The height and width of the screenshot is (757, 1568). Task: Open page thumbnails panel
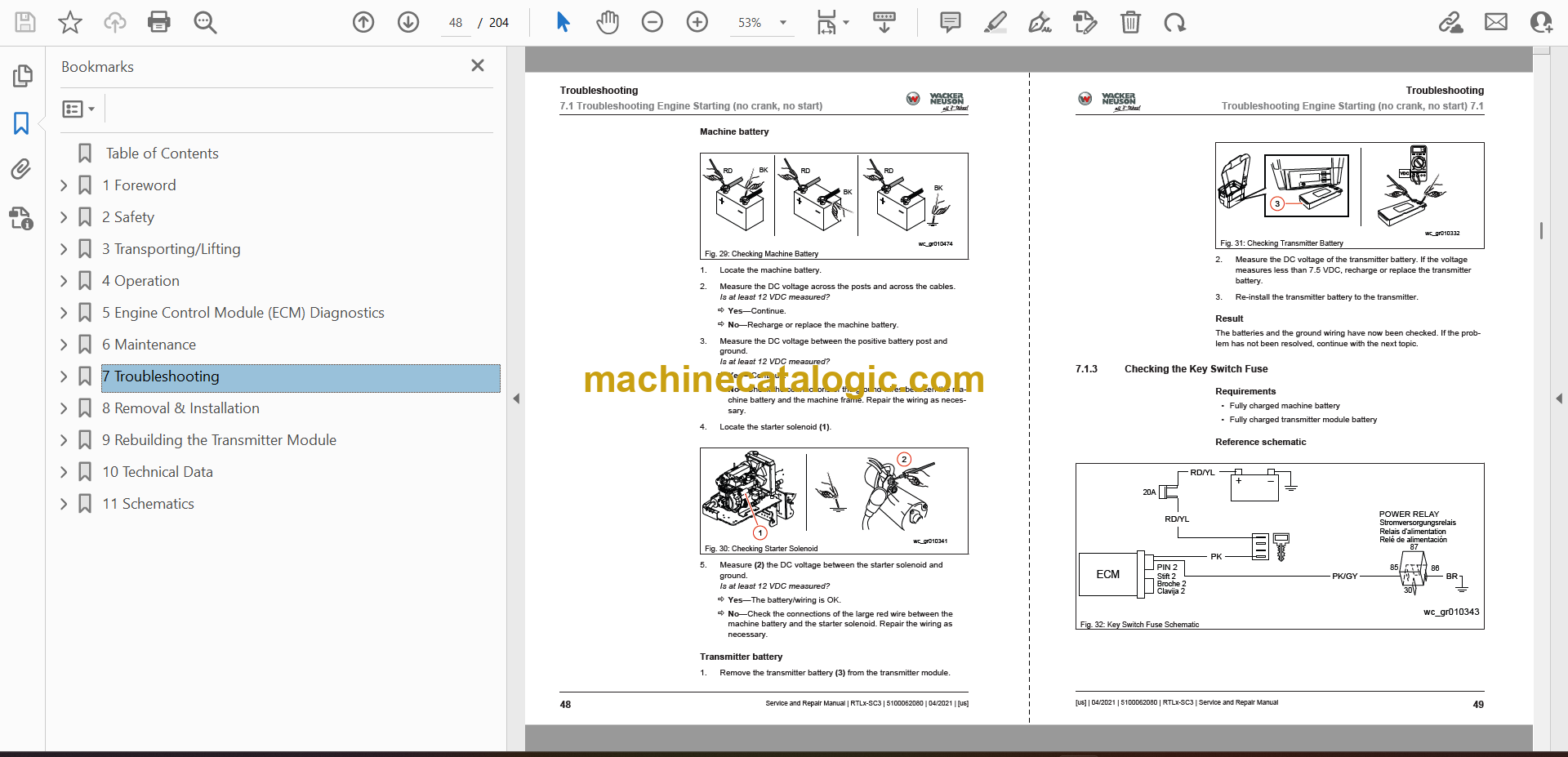tap(22, 76)
